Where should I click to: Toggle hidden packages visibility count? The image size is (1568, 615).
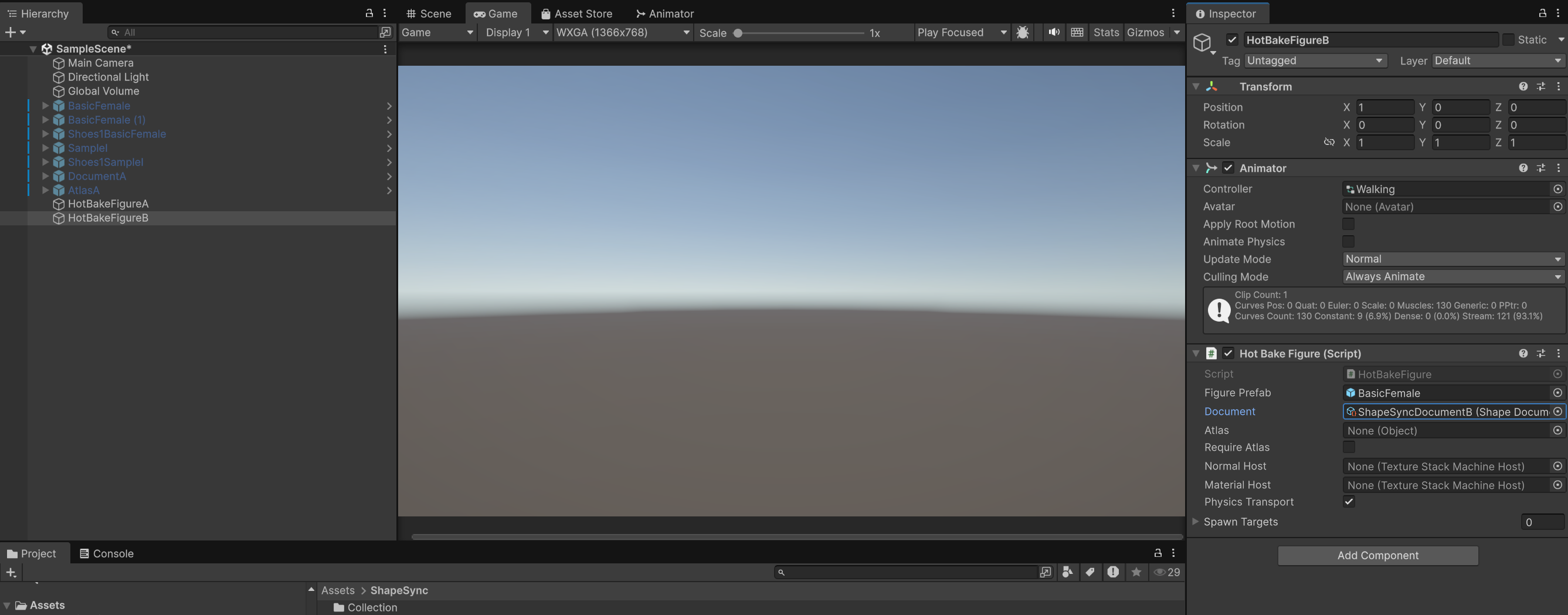point(1167,572)
